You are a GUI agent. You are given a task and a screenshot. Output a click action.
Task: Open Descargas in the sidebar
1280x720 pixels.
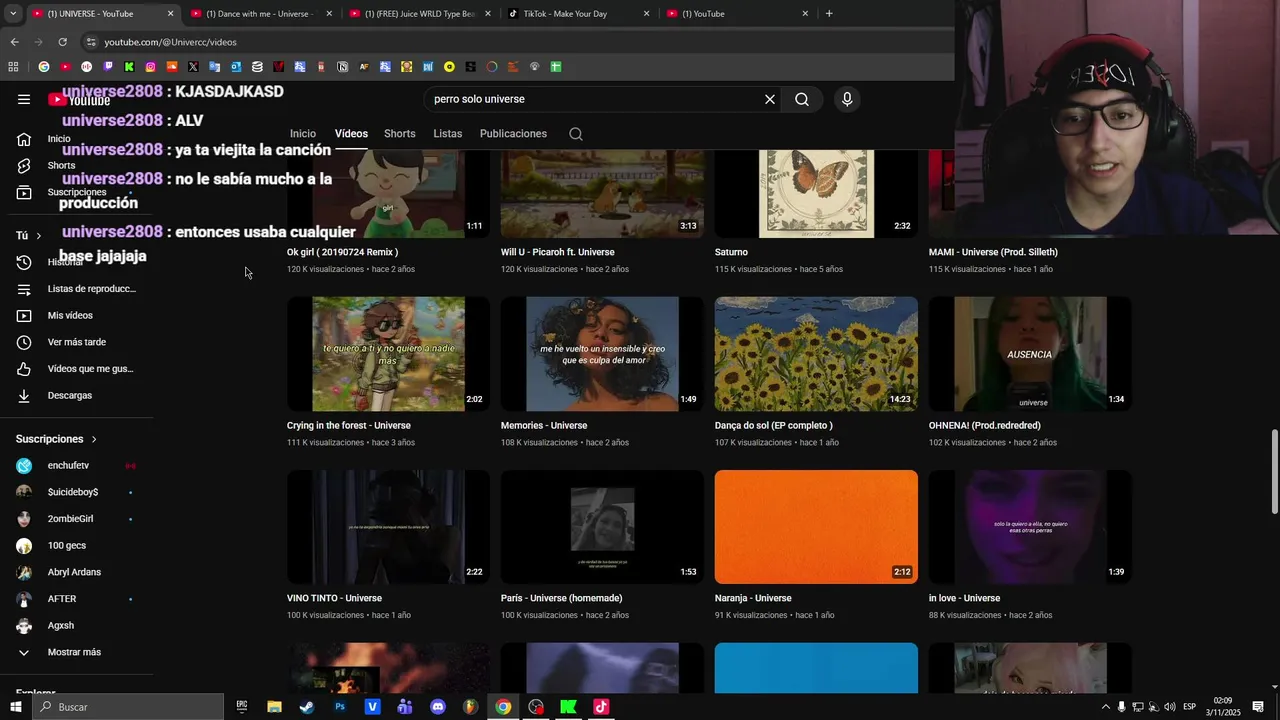tap(76, 396)
